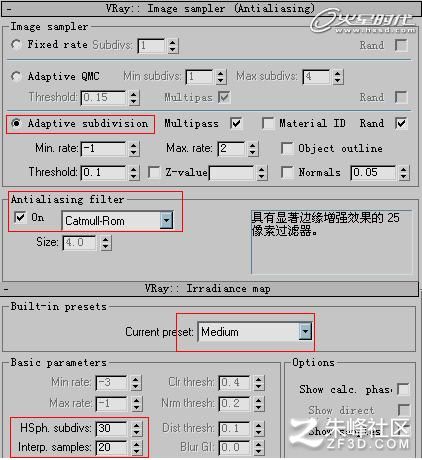Adjust the Blur GI spinner arrows

point(259,448)
